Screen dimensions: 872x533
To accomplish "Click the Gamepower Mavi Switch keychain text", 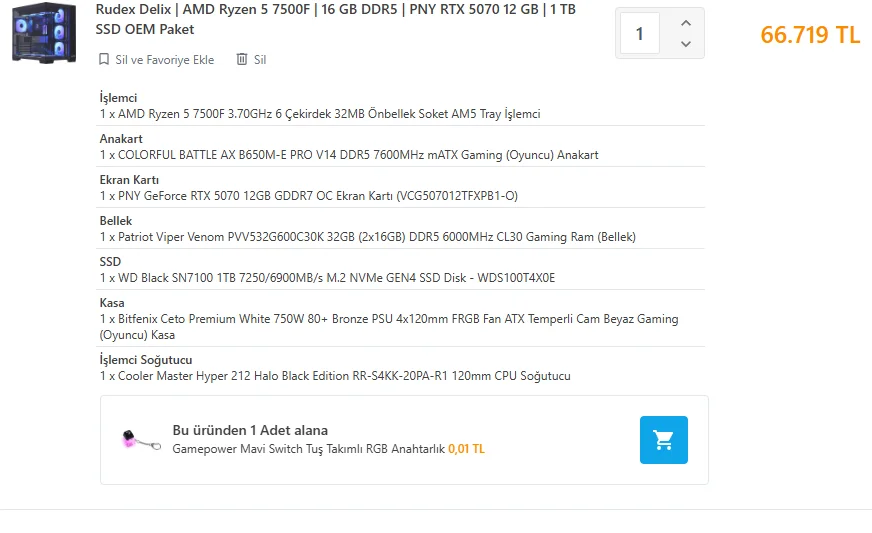I will click(309, 449).
